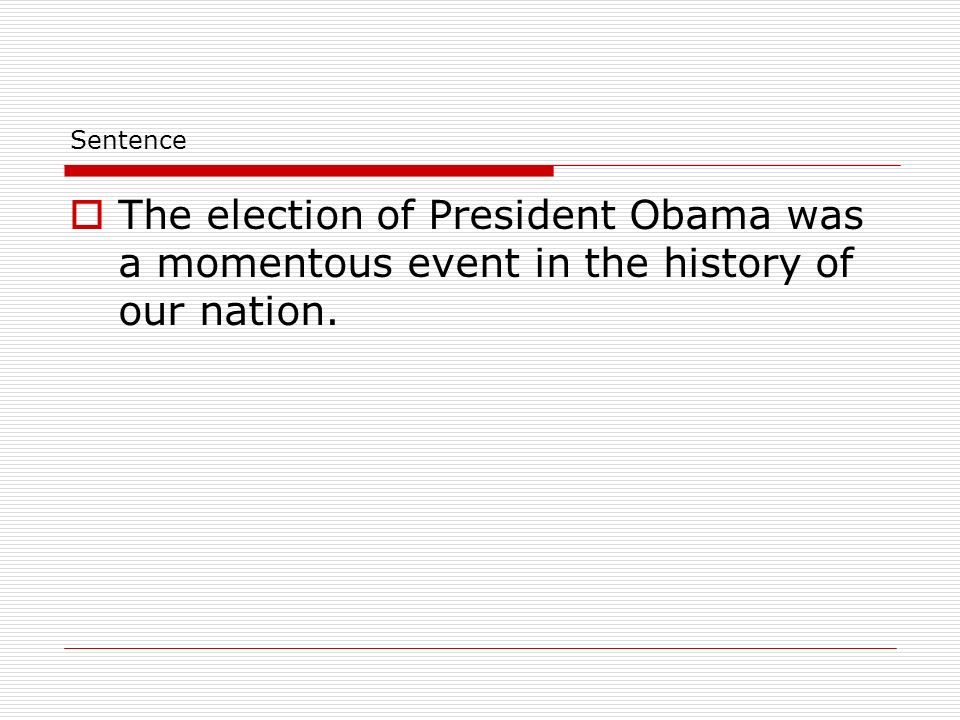Screen dimensions: 960x720
Task: Click the word 'the' before 'history'
Action: (617, 263)
